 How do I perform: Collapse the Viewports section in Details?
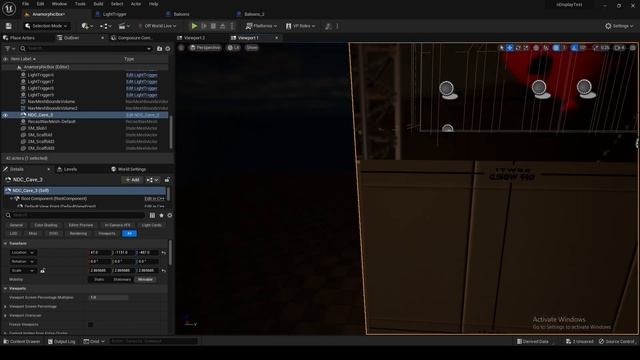tap(5, 289)
